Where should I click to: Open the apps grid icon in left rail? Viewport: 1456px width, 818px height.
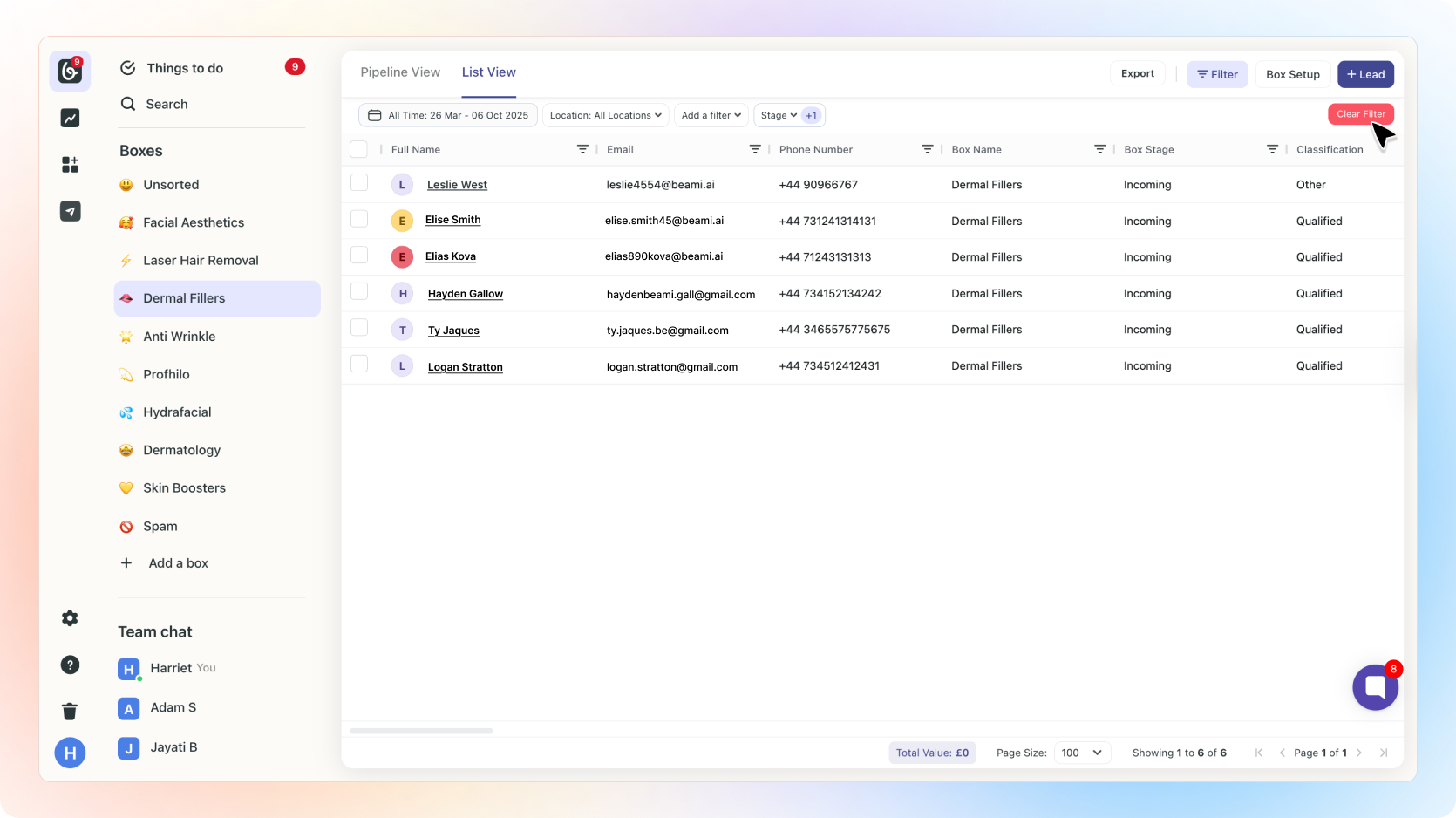[x=70, y=164]
